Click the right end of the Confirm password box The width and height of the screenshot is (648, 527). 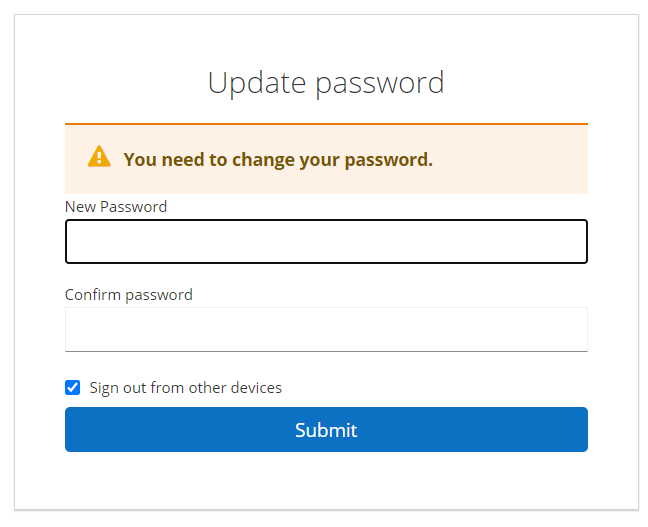click(570, 330)
